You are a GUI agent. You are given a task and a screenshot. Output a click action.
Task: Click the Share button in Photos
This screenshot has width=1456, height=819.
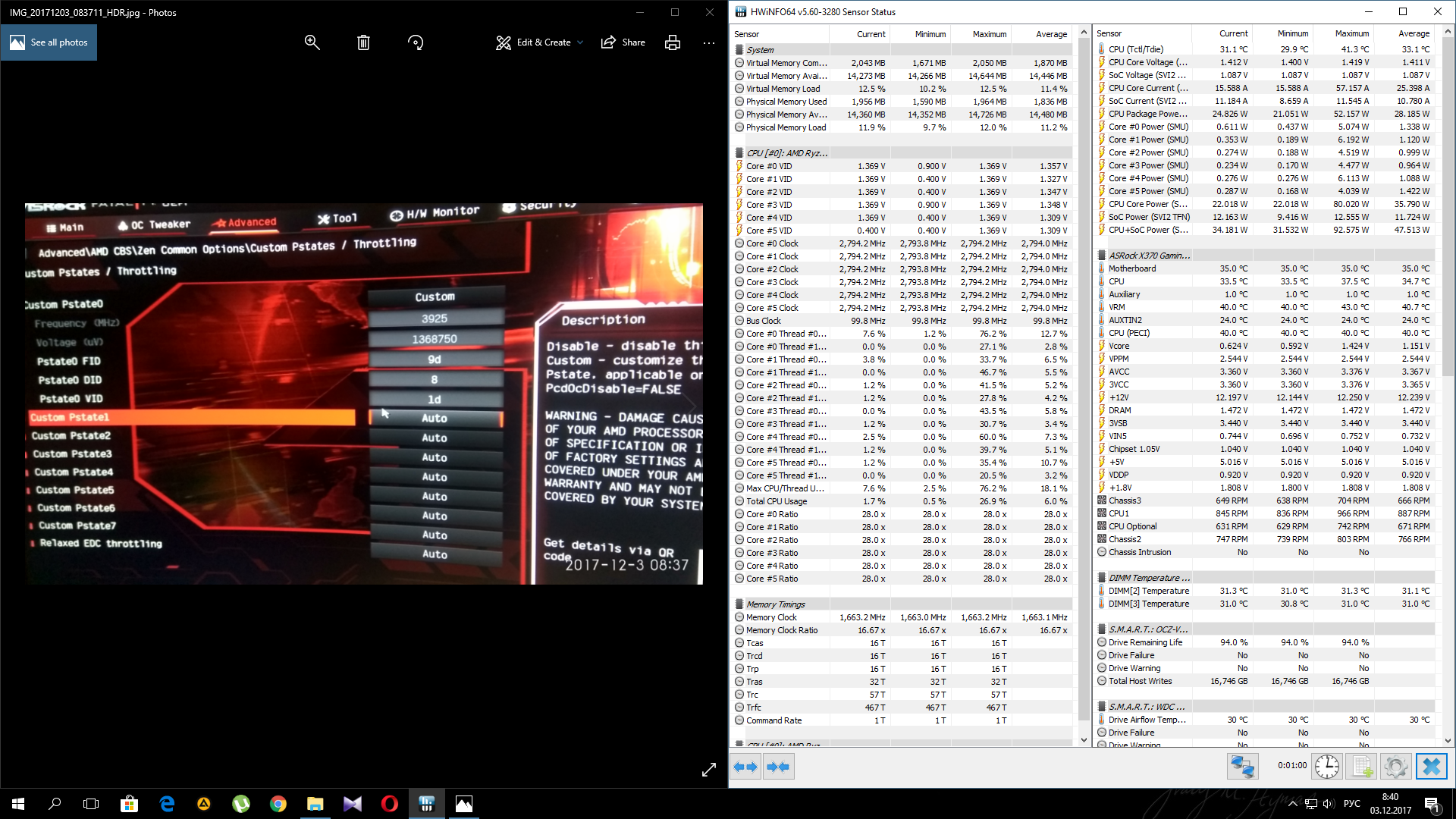click(x=623, y=42)
